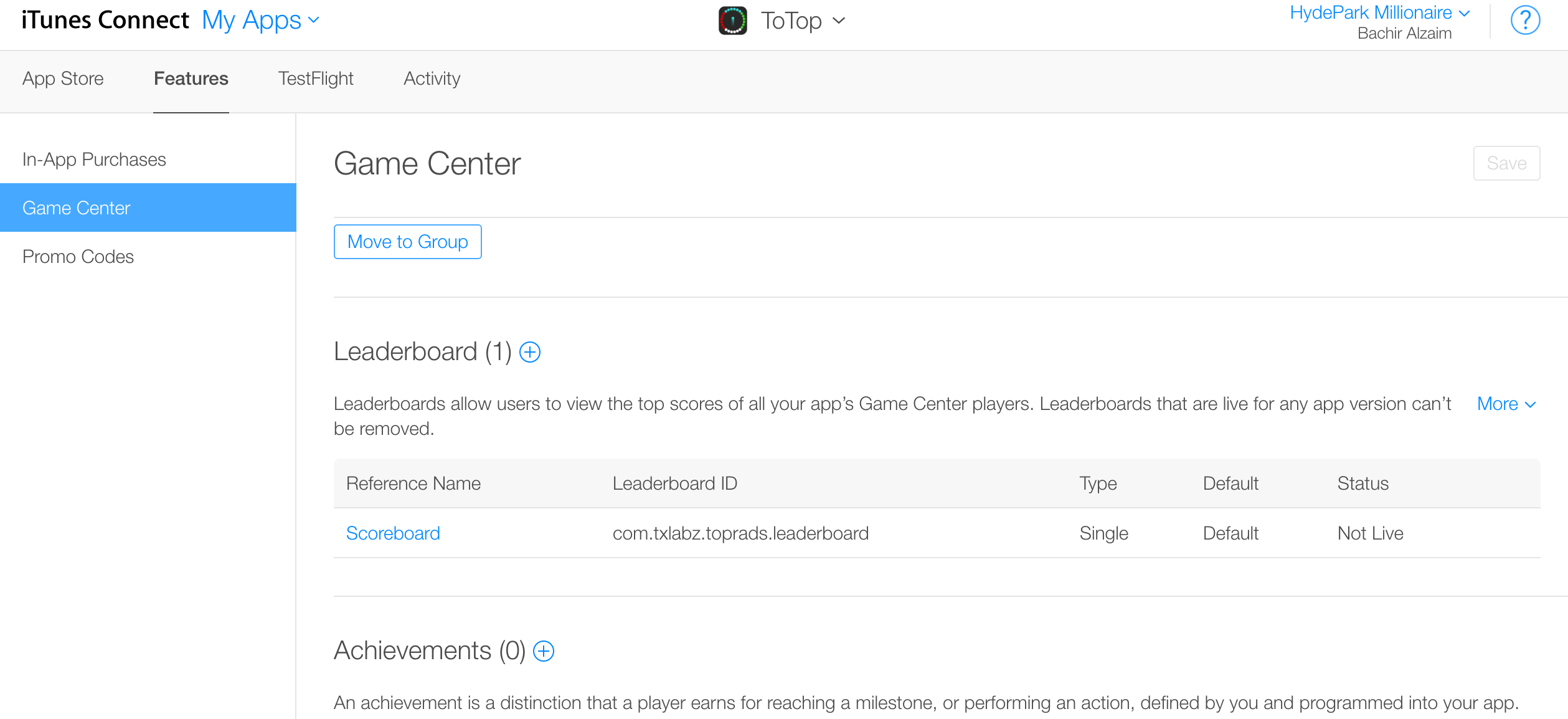Click the Save button
The height and width of the screenshot is (719, 1568).
[1506, 163]
